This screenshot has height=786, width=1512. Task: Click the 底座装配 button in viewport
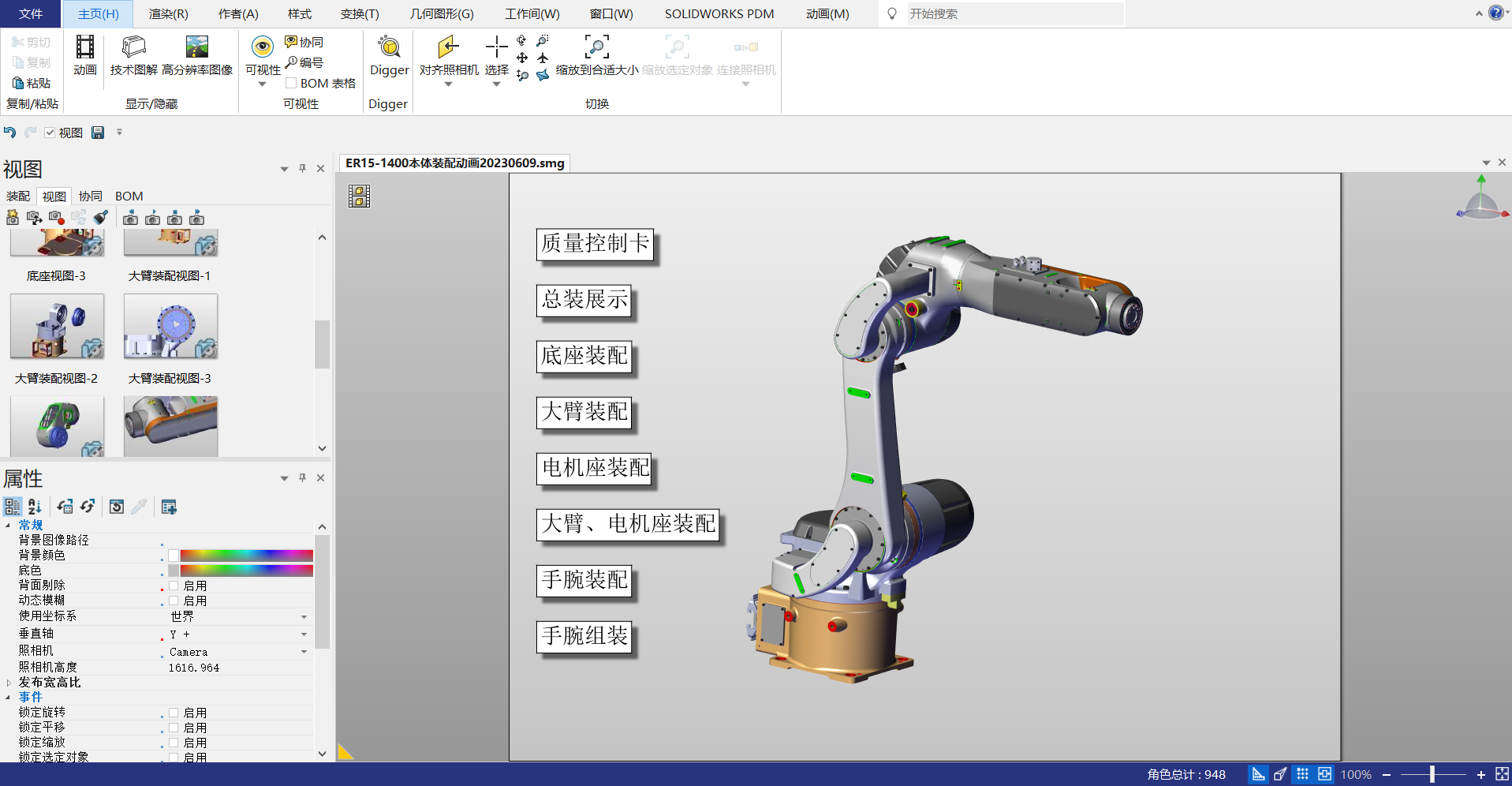point(584,356)
